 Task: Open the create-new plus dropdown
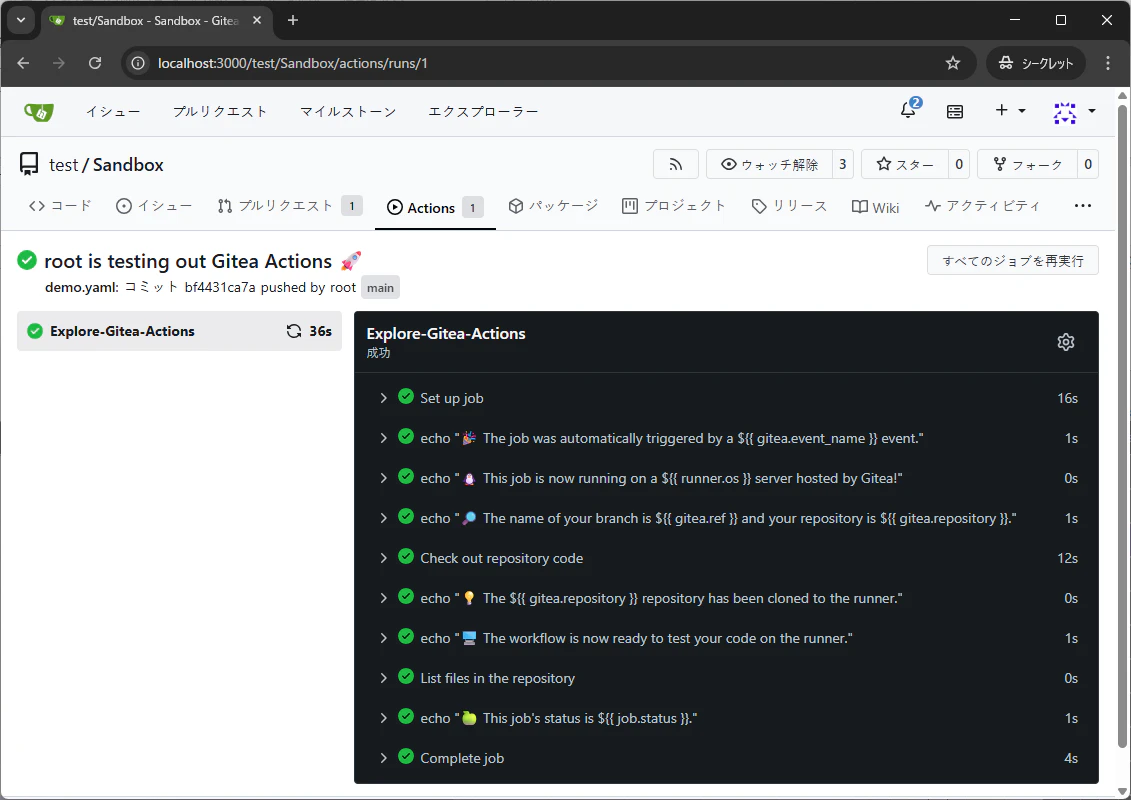click(1010, 110)
